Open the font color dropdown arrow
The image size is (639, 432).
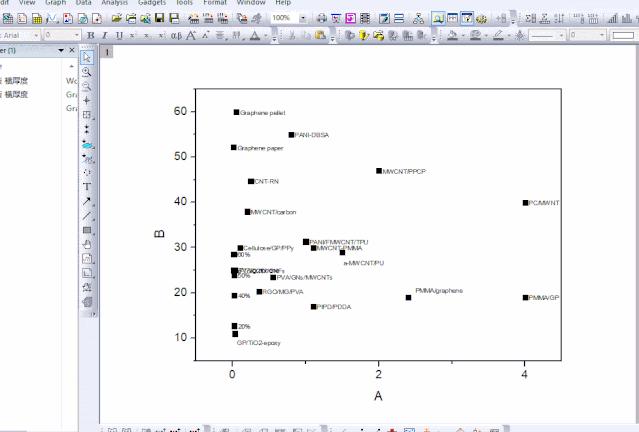point(265,36)
